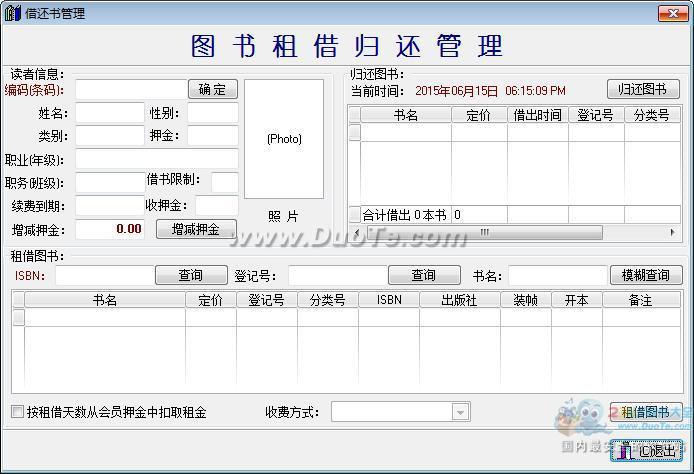The height and width of the screenshot is (474, 694).
Task: Click the door icon on the 退出 button
Action: coord(625,451)
